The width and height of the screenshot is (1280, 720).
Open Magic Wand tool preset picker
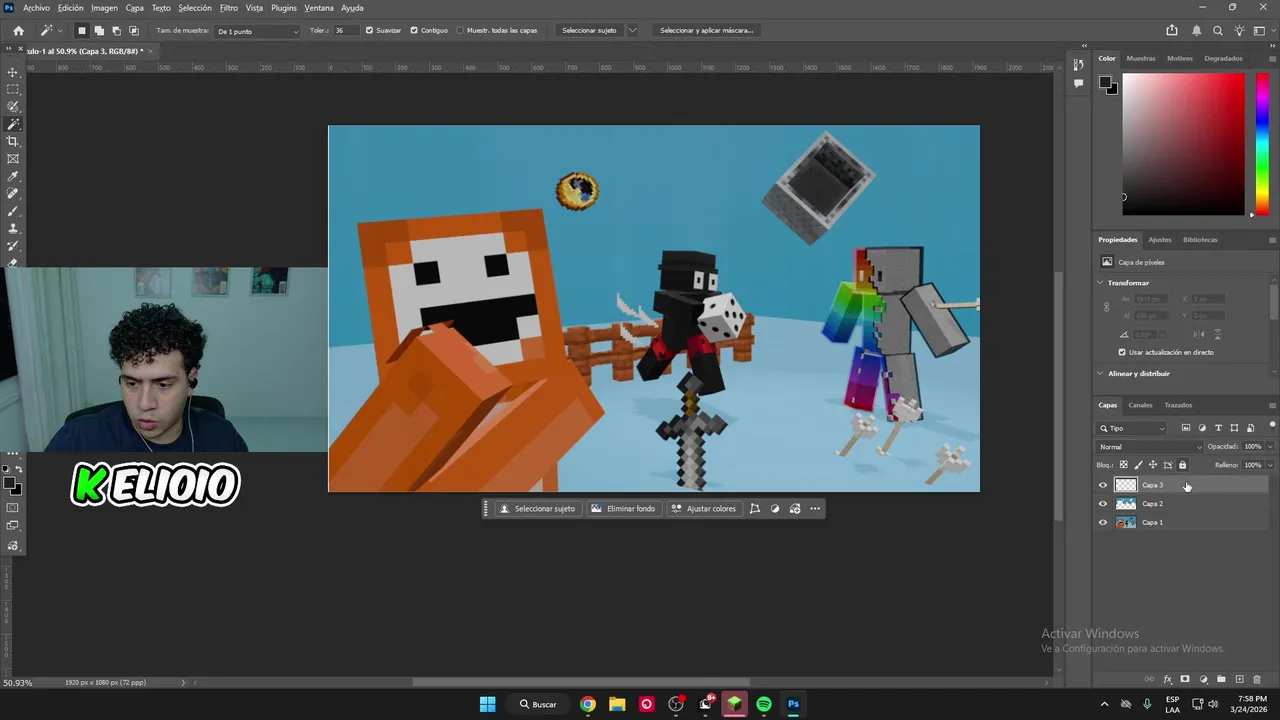pyautogui.click(x=49, y=31)
